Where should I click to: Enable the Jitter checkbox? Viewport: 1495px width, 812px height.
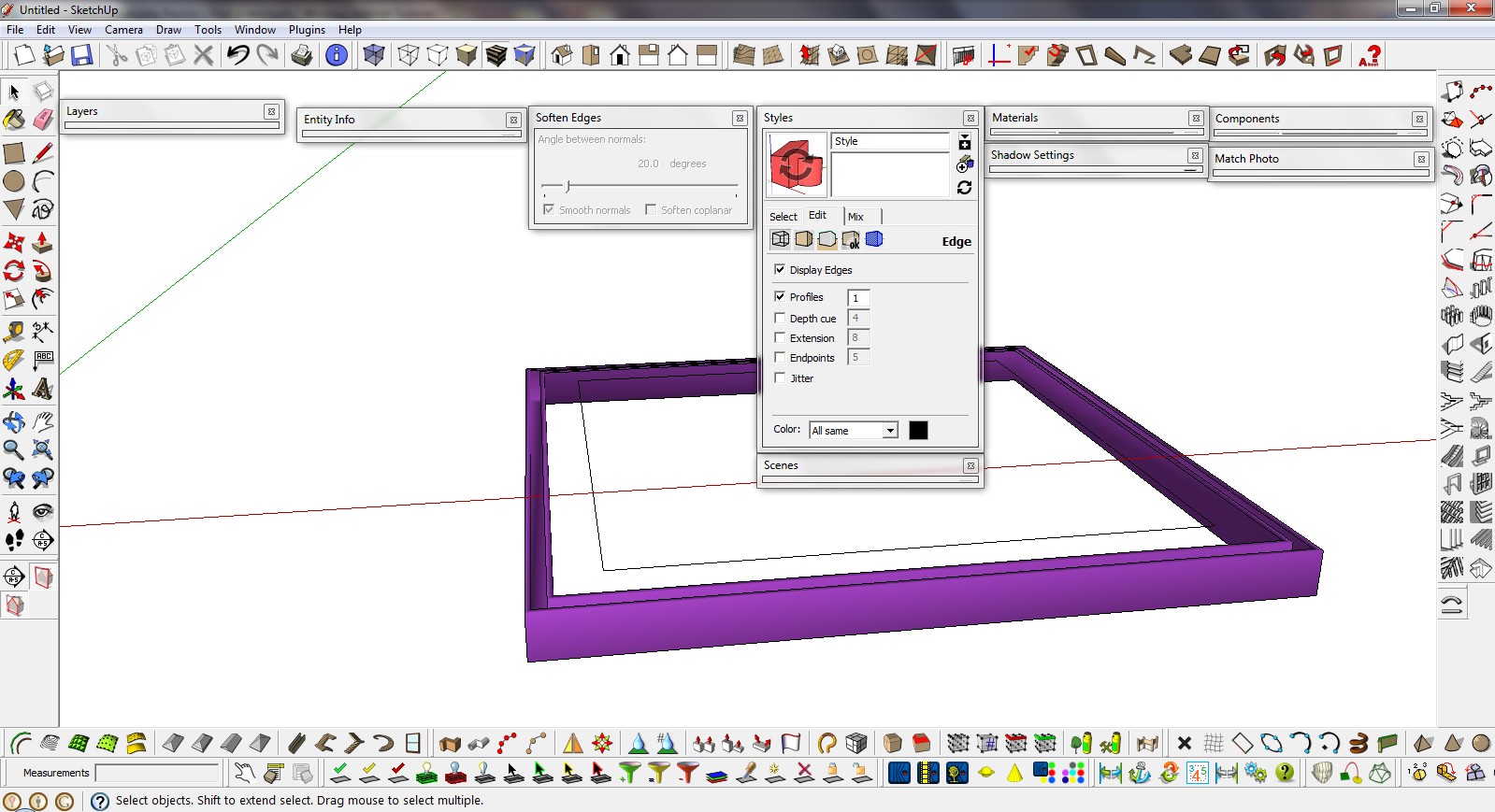(780, 378)
